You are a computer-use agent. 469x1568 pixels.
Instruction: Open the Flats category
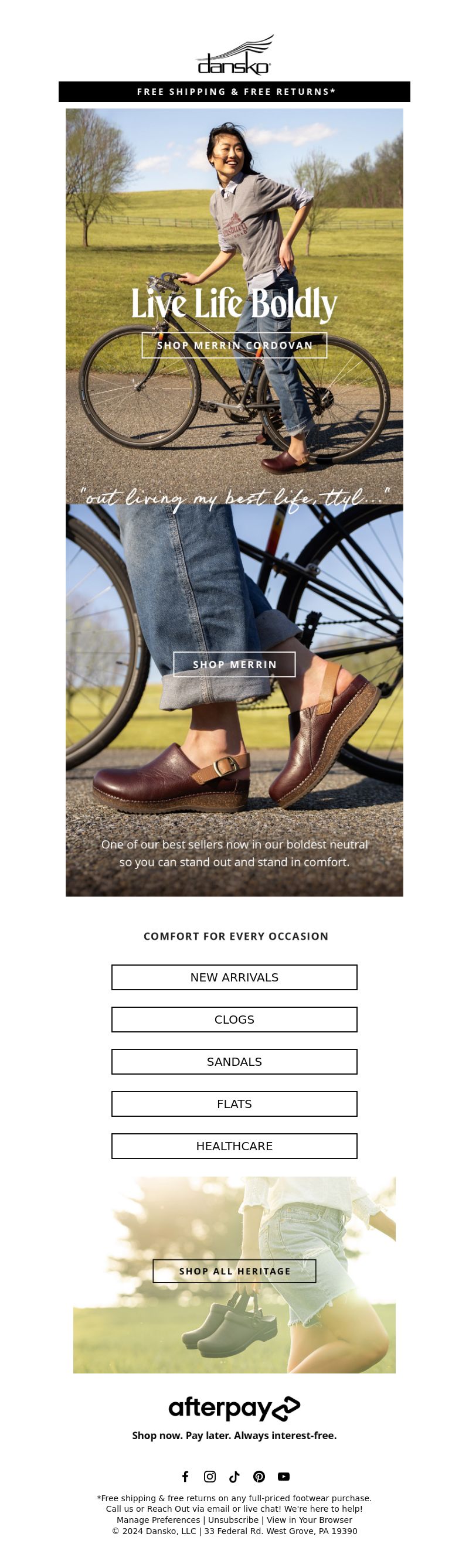(235, 1103)
